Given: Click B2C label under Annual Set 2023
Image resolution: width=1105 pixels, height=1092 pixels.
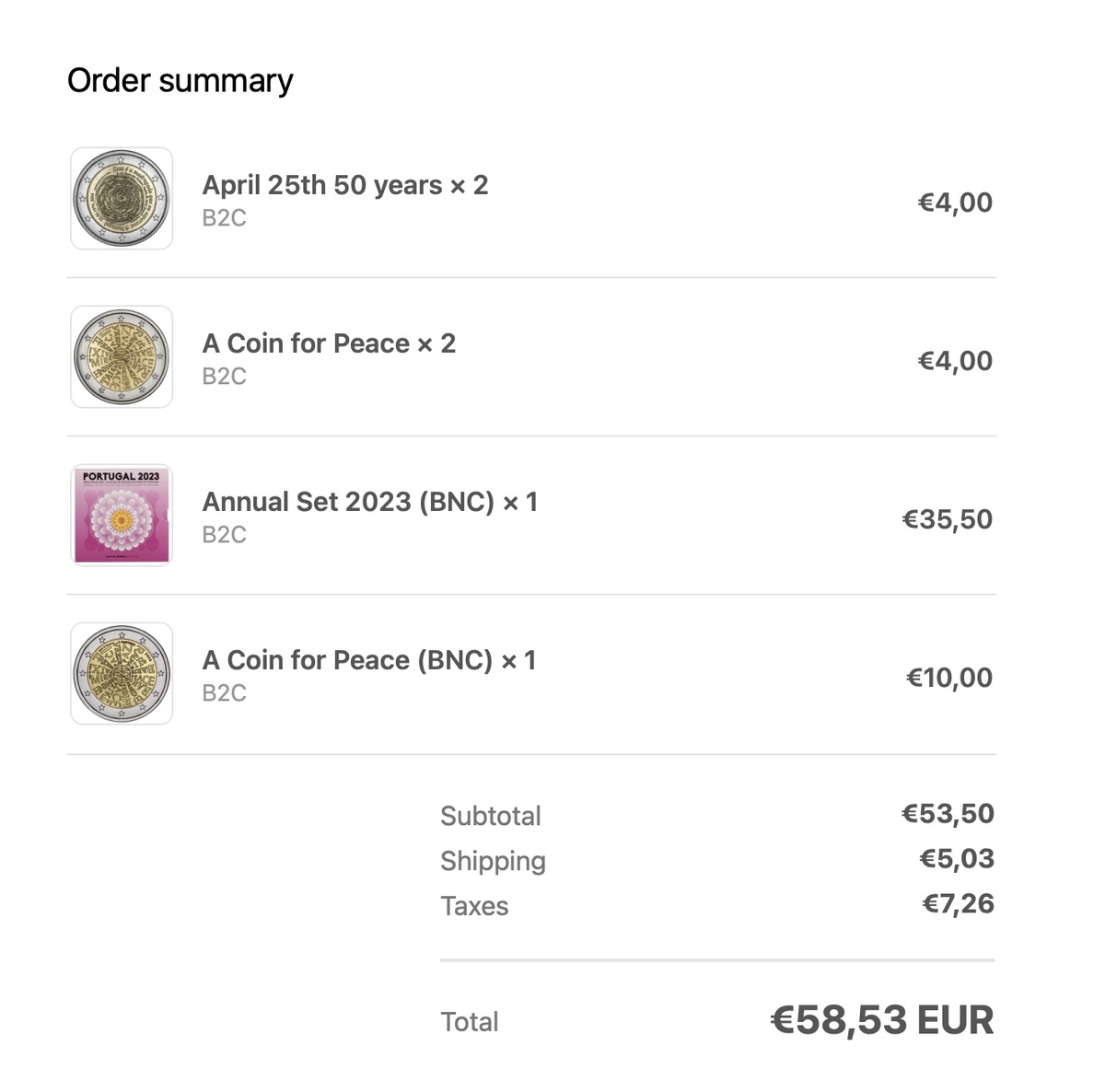Looking at the screenshot, I should [x=224, y=534].
